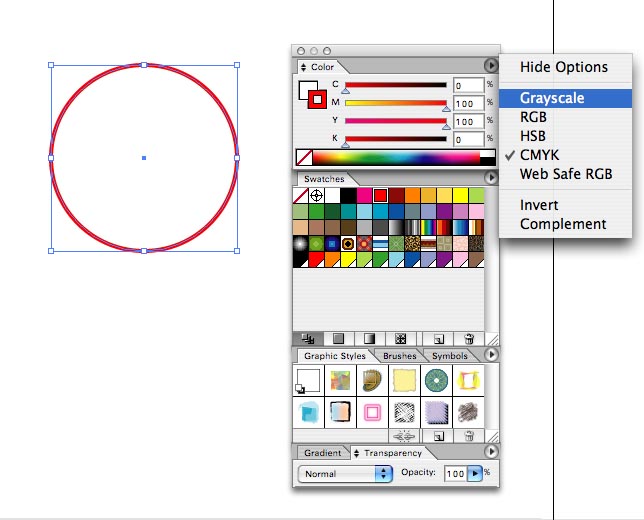Click the M percentage value field
The image size is (644, 520).
click(x=469, y=104)
